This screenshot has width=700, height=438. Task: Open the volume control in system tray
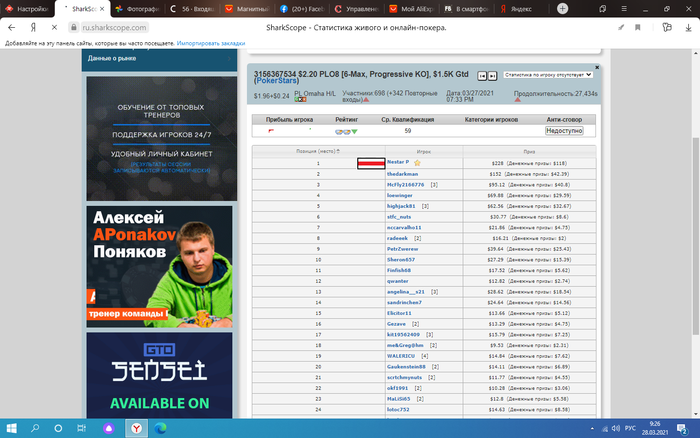click(x=616, y=428)
